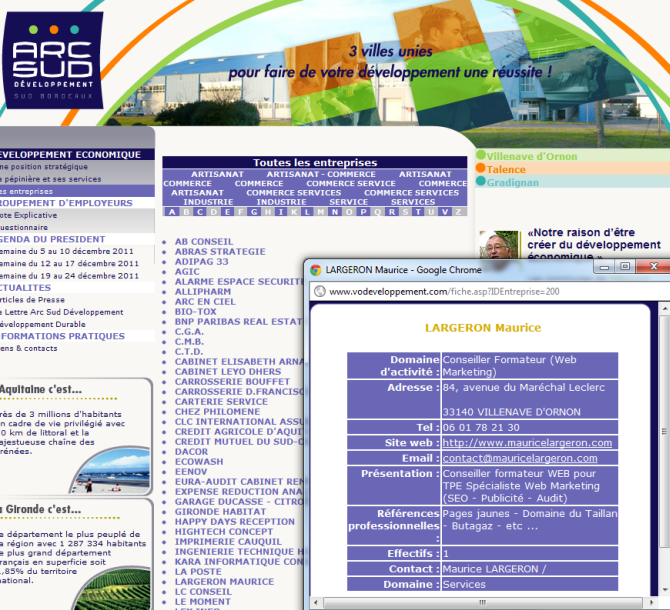Open the LARGERON MAURICE company entry

(224, 582)
